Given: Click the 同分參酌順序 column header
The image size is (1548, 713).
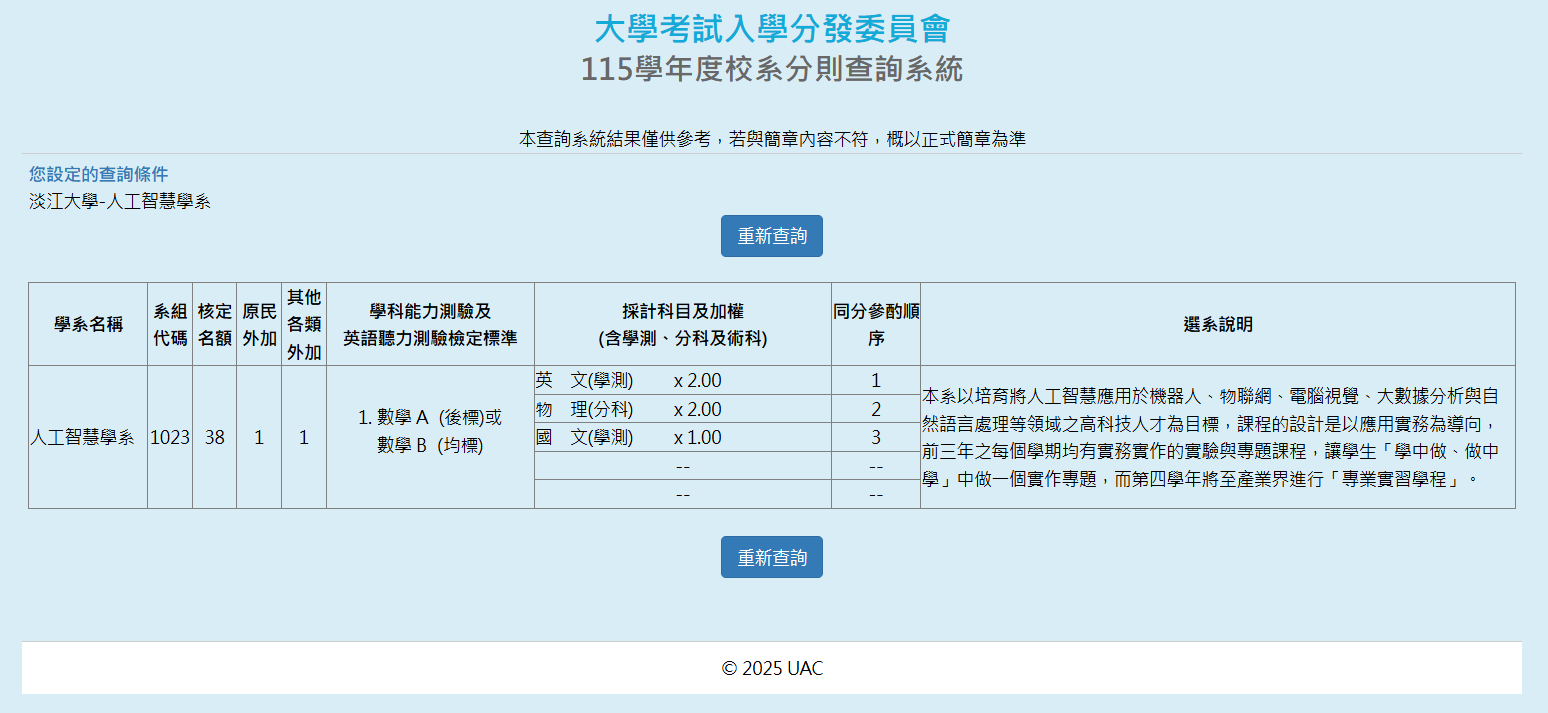Looking at the screenshot, I should (876, 324).
